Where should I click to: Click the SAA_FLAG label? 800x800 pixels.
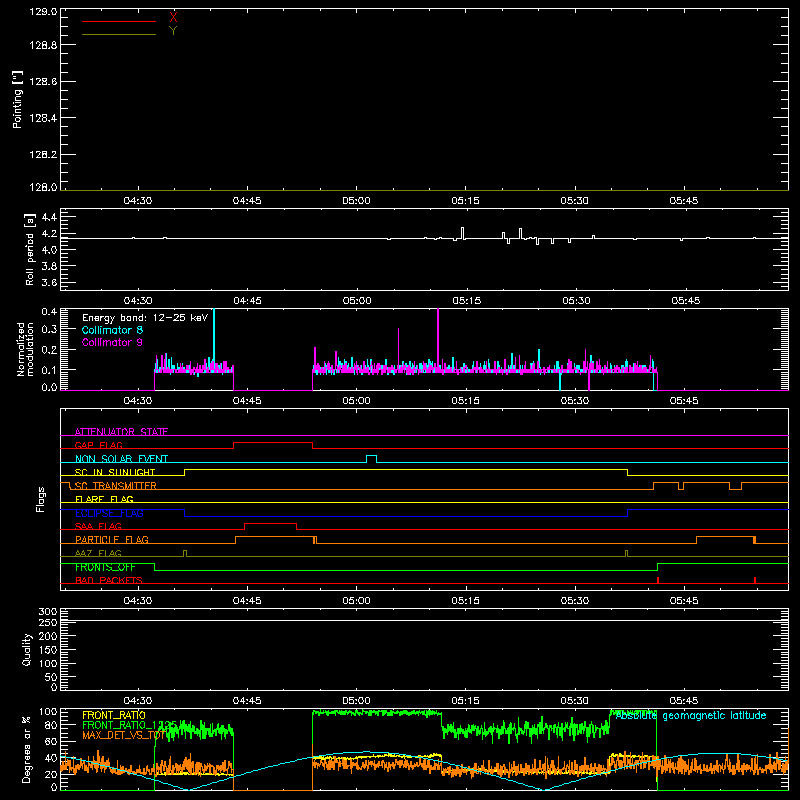[x=98, y=526]
